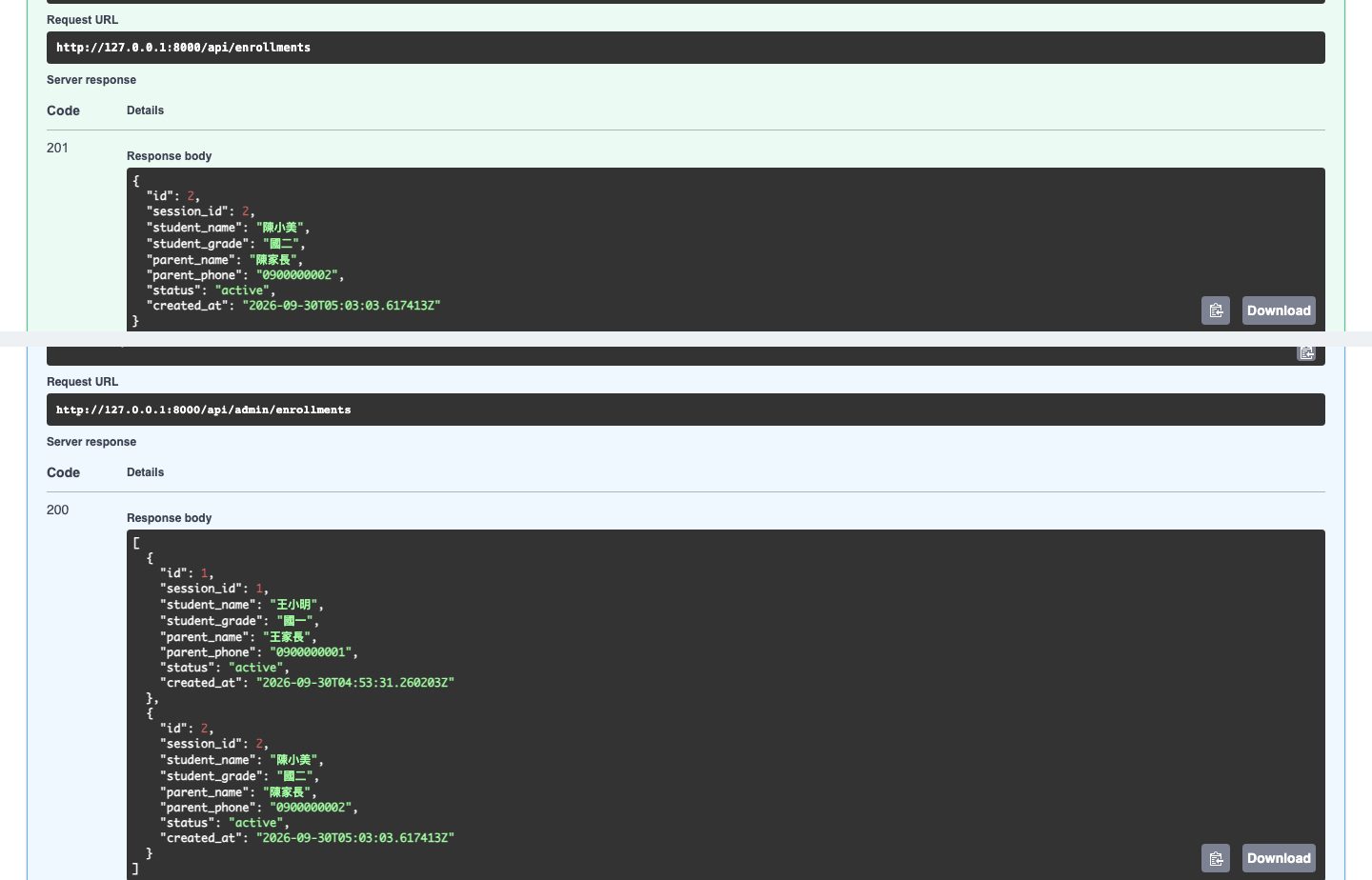Select the /api/enrollments request URL text
1372x880 pixels.
(x=183, y=48)
